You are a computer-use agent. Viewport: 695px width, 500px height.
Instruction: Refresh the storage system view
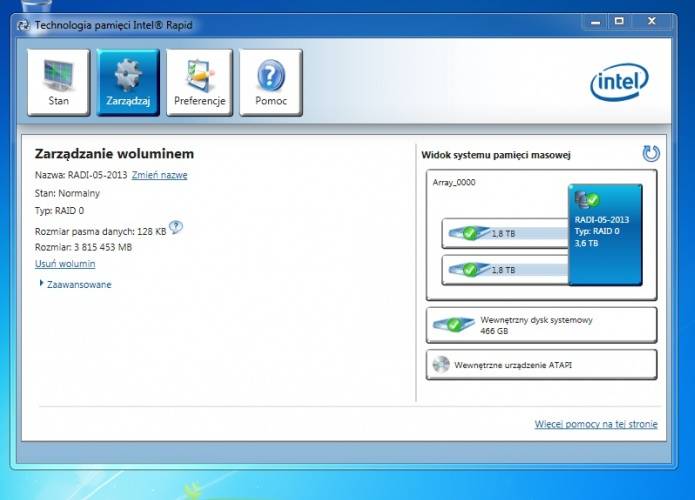651,154
